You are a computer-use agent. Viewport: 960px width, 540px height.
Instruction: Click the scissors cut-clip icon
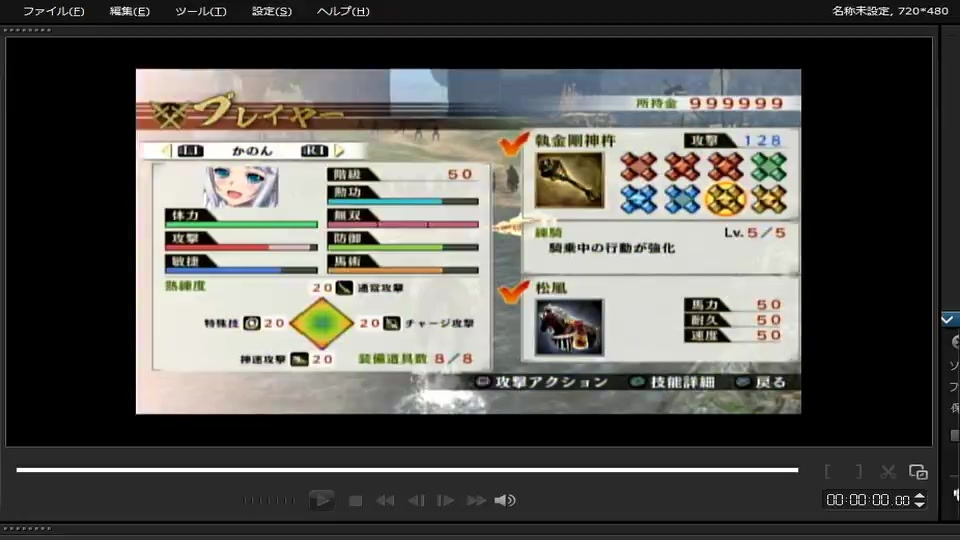[x=888, y=471]
